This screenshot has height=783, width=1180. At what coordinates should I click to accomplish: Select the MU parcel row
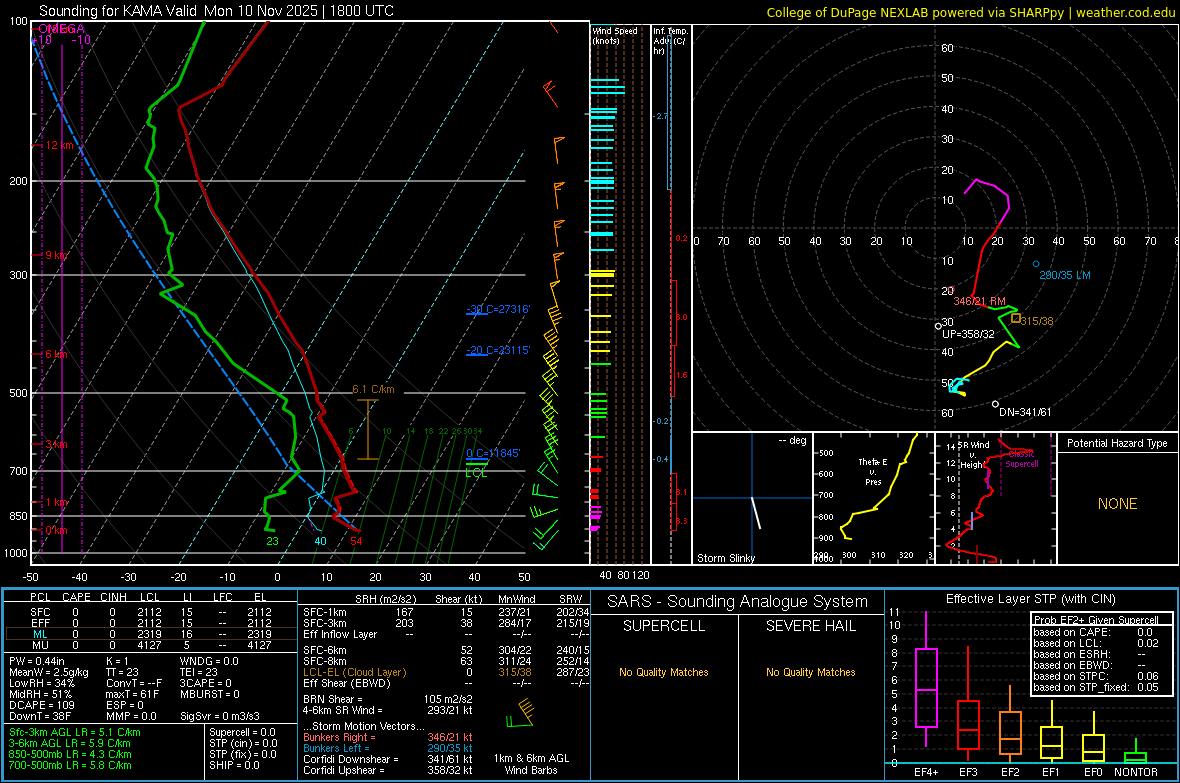coord(151,645)
